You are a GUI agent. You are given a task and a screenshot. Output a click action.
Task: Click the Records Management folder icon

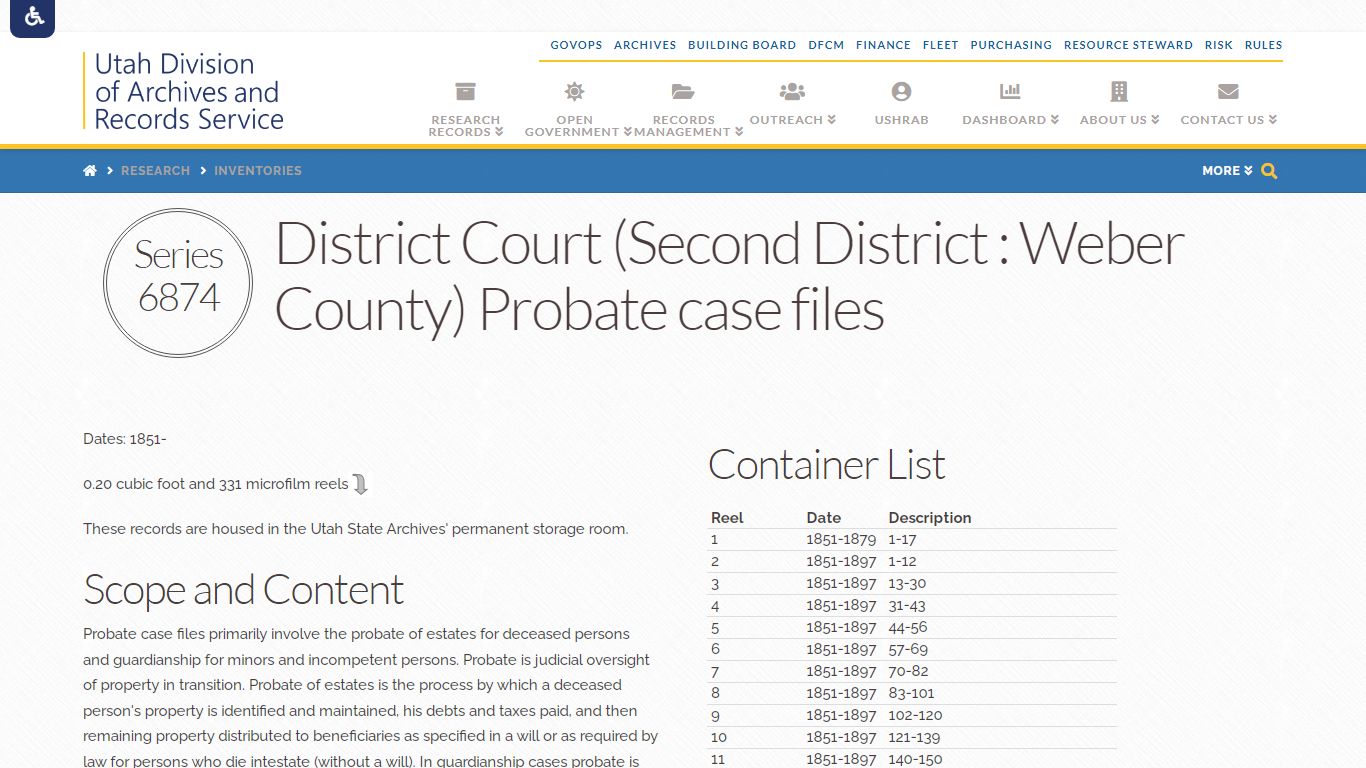click(683, 92)
